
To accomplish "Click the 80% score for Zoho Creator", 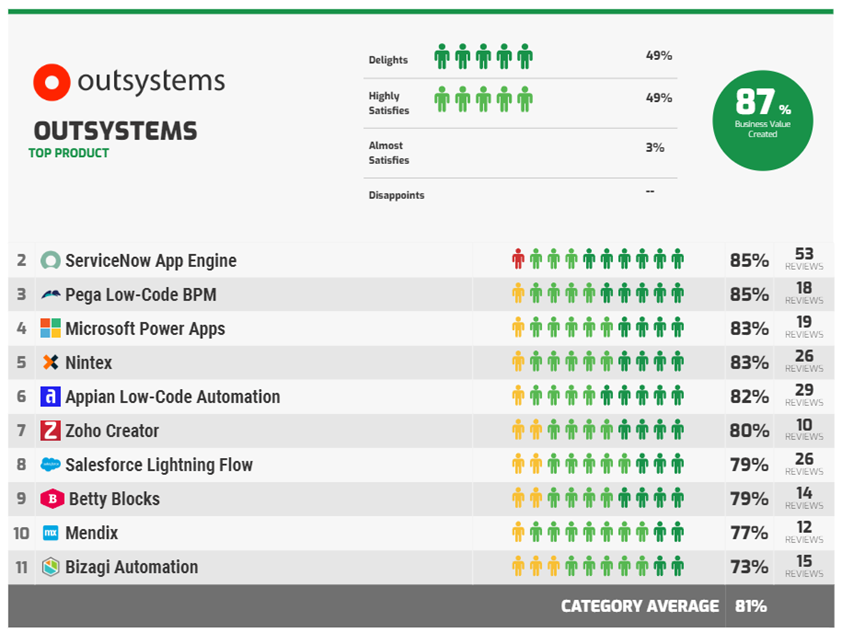I will click(749, 430).
